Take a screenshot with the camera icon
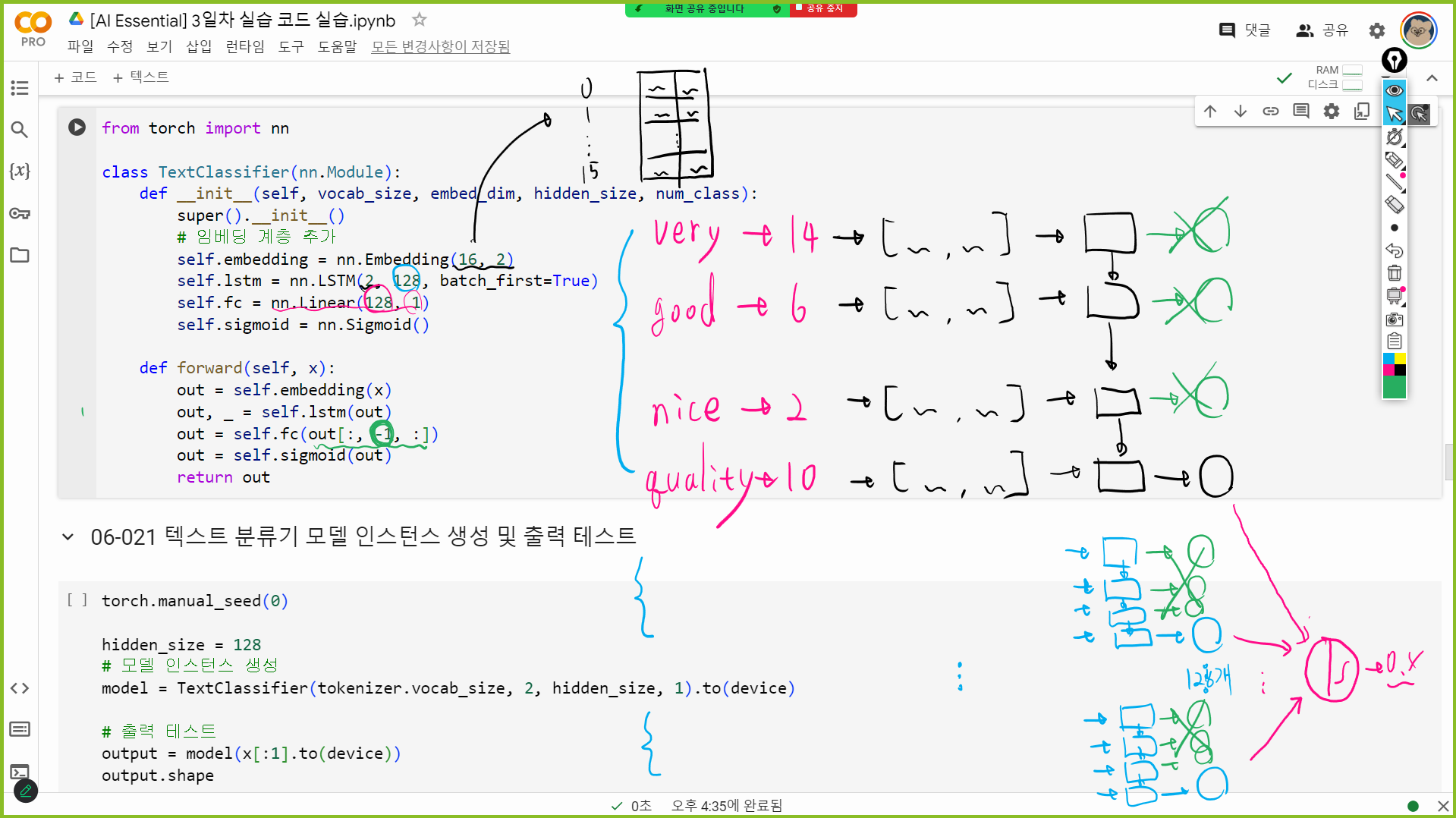Image resolution: width=1456 pixels, height=818 pixels. [x=1394, y=319]
